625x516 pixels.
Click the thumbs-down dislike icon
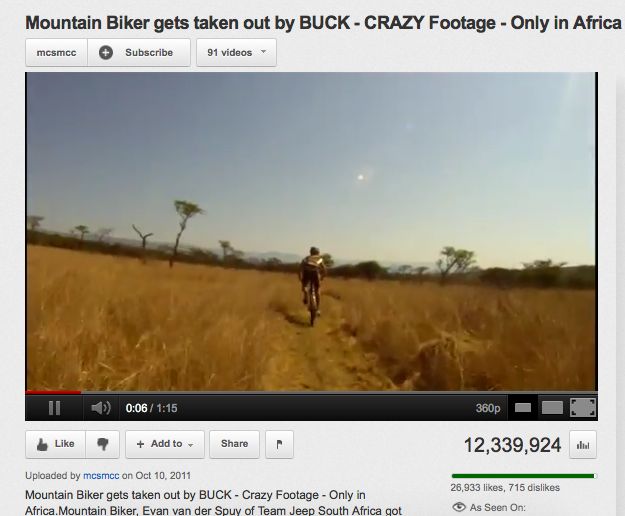[103, 444]
